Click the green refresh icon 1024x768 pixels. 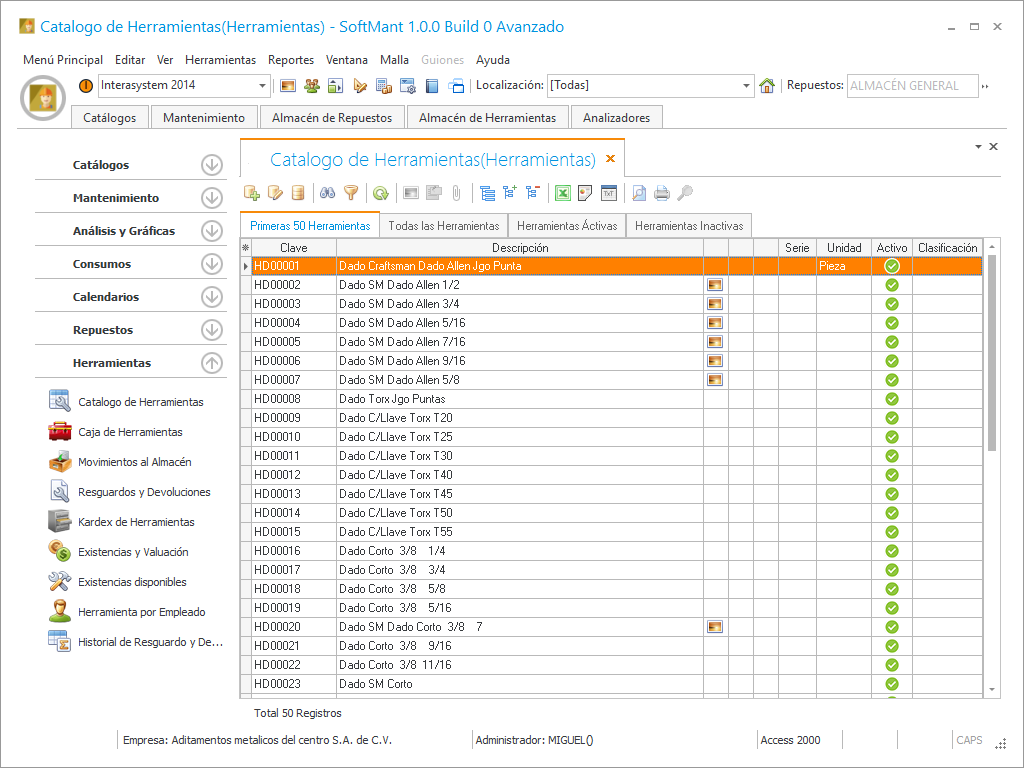(x=381, y=193)
